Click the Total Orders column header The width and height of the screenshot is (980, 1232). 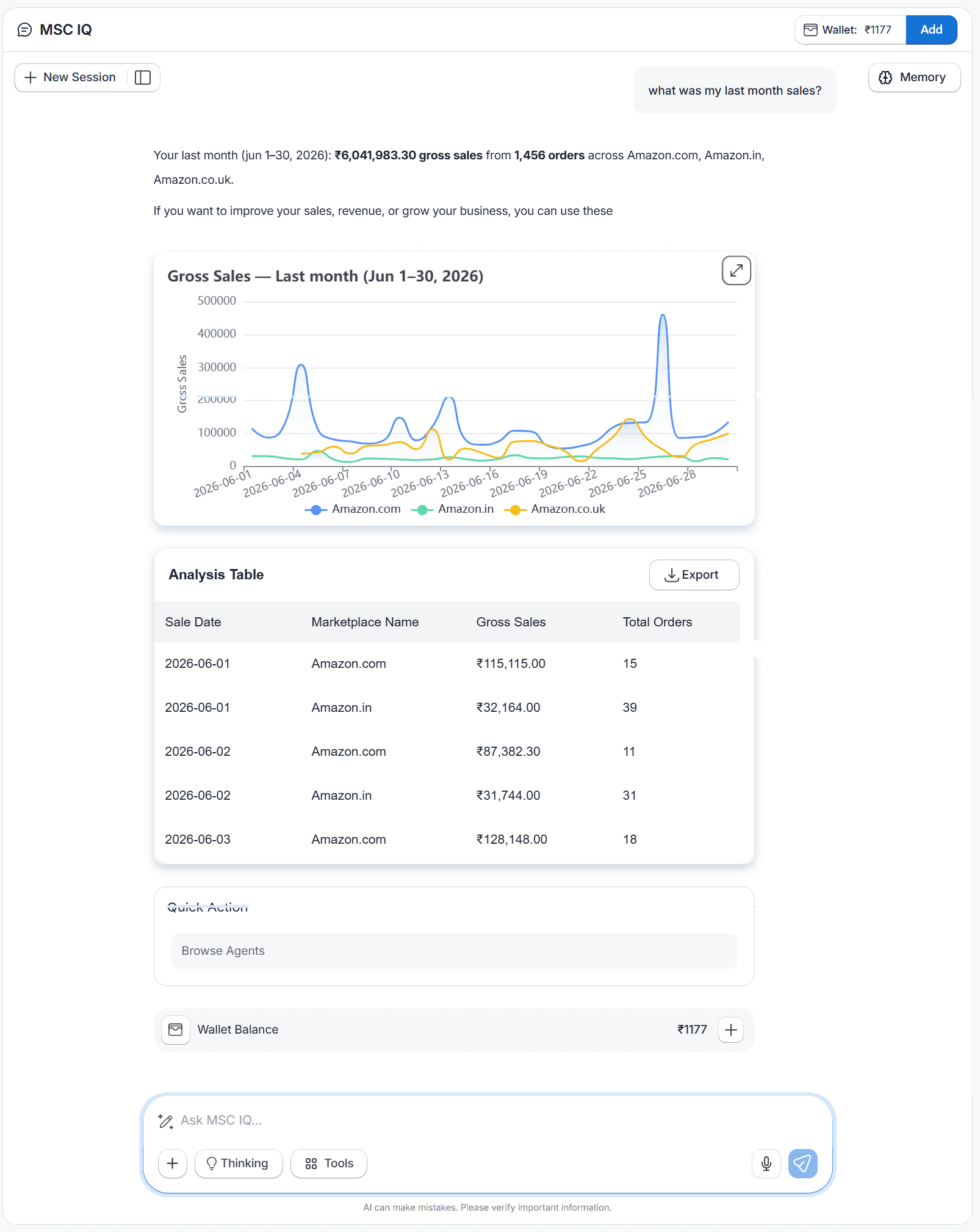pyautogui.click(x=657, y=622)
